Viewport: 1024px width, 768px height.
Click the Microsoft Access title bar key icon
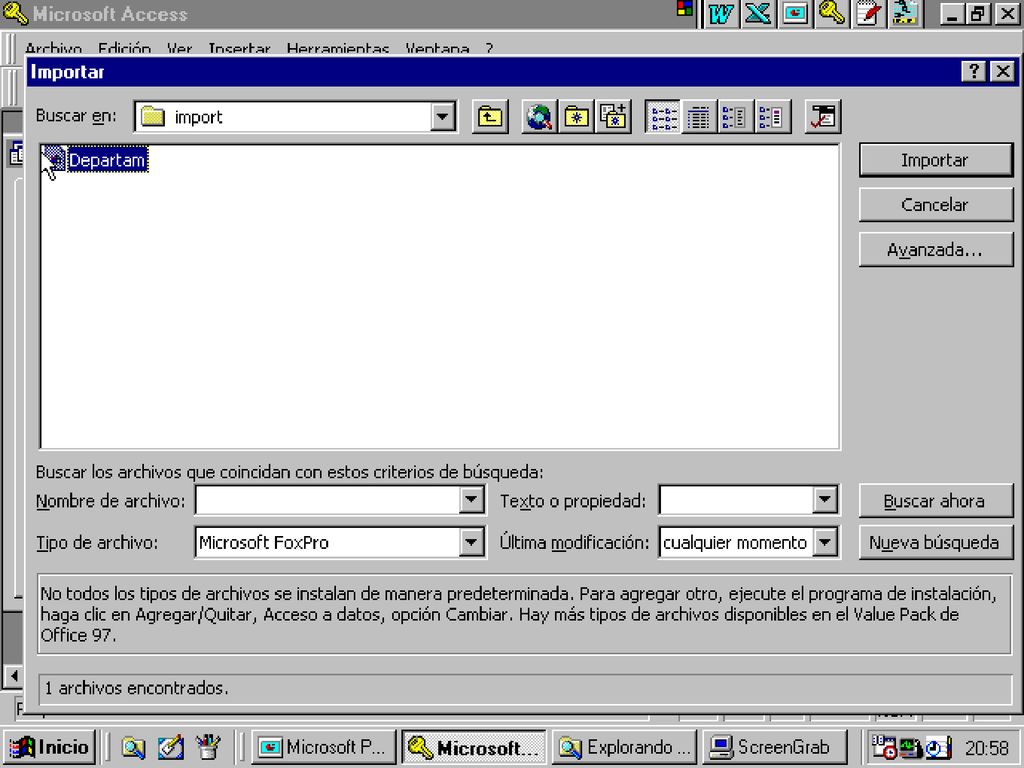click(15, 14)
